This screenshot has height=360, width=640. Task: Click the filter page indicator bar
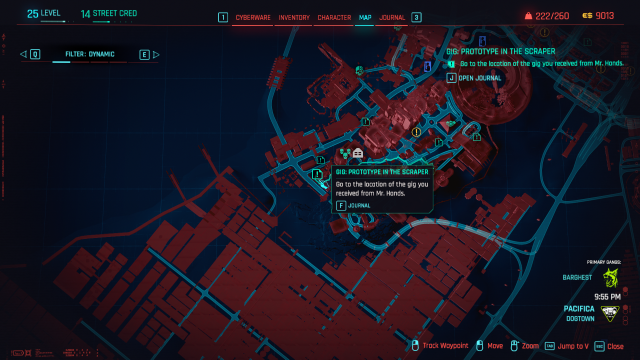click(x=89, y=62)
